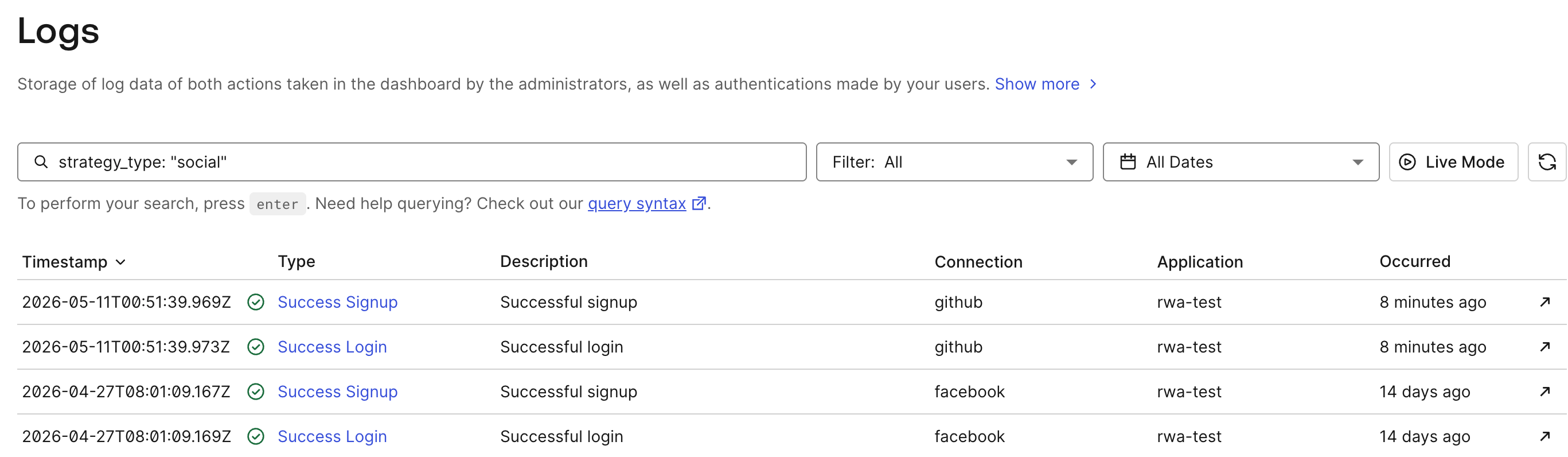Click the Logs page heading

(x=58, y=31)
